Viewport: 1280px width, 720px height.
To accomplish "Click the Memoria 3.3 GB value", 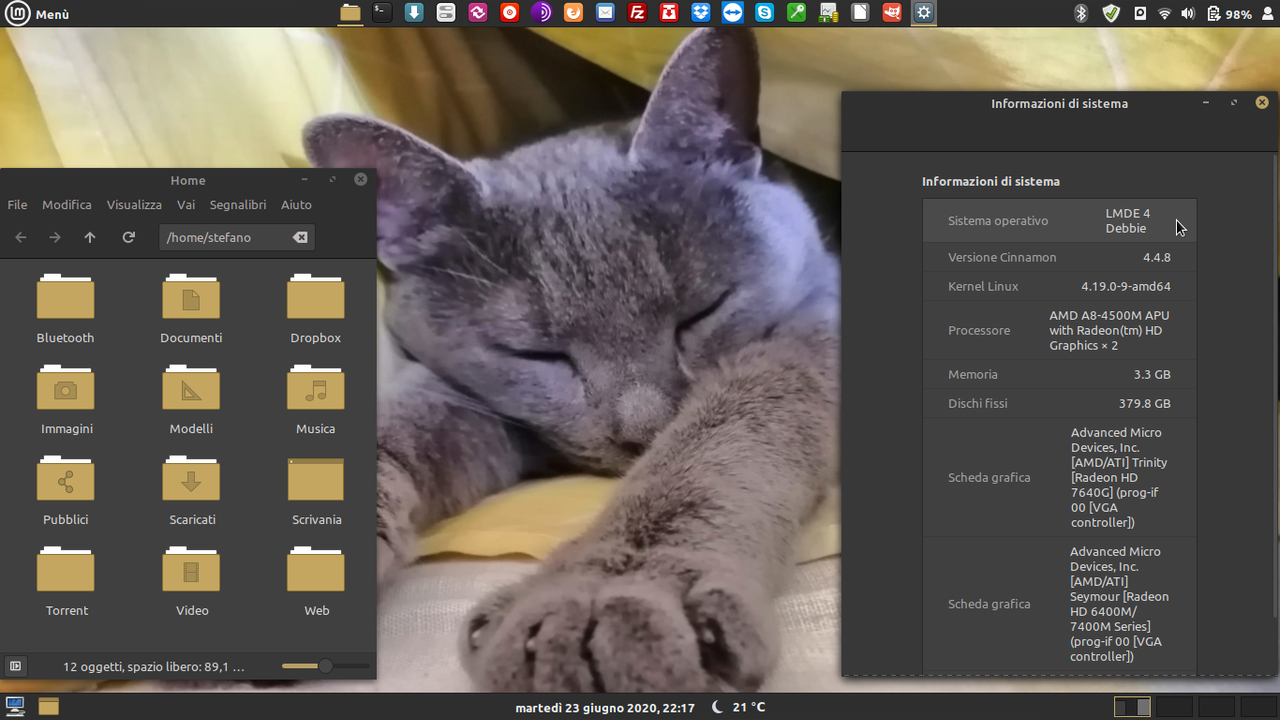I will click(1152, 374).
